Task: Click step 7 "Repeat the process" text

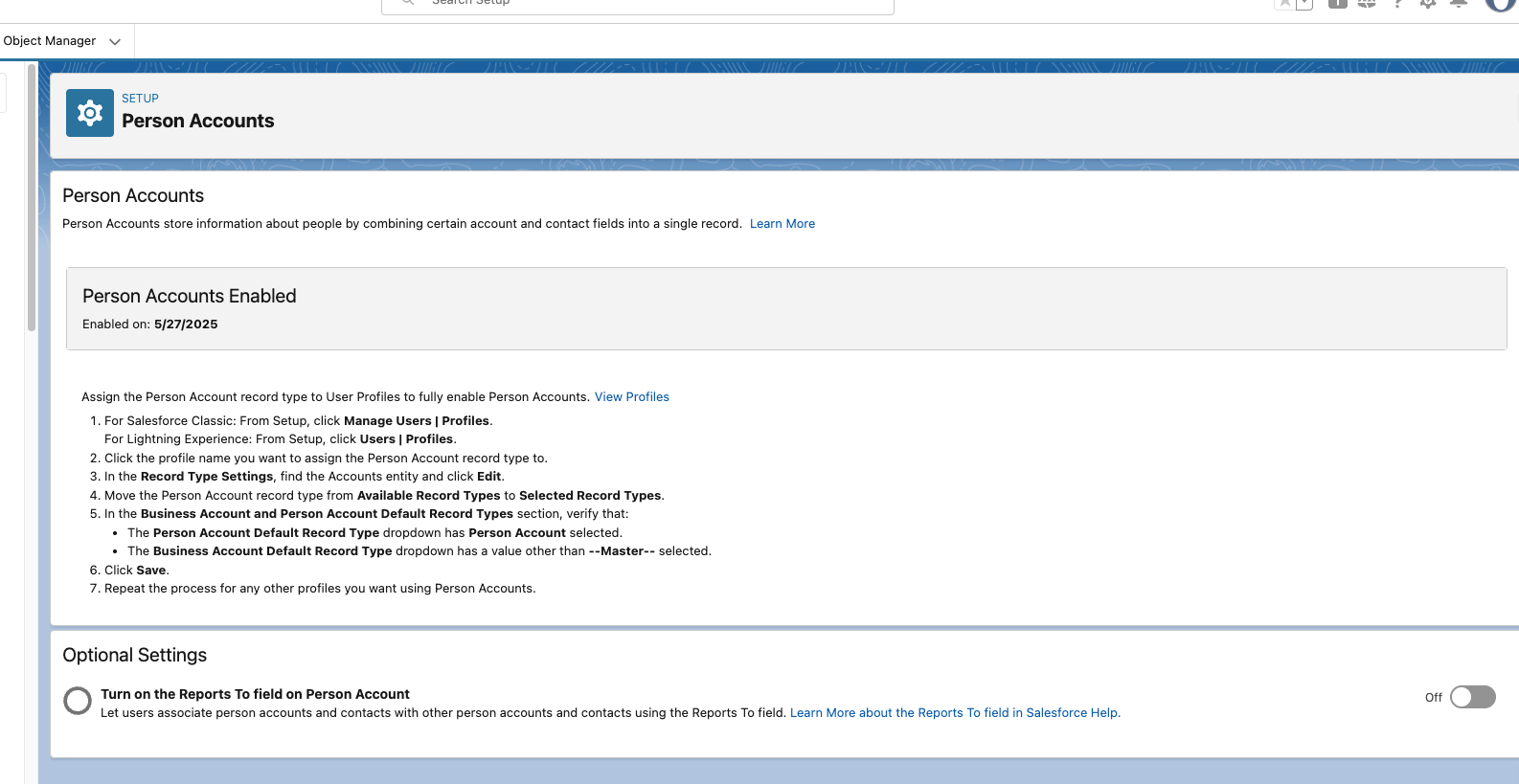Action: point(320,589)
